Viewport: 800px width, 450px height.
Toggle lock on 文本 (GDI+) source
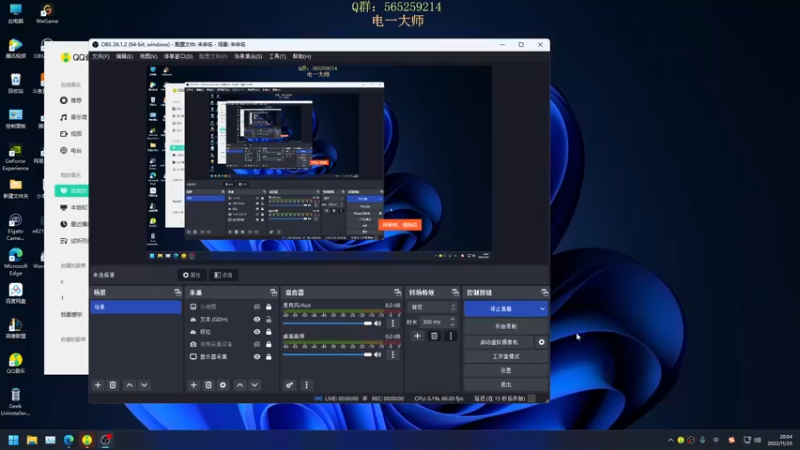[268, 319]
